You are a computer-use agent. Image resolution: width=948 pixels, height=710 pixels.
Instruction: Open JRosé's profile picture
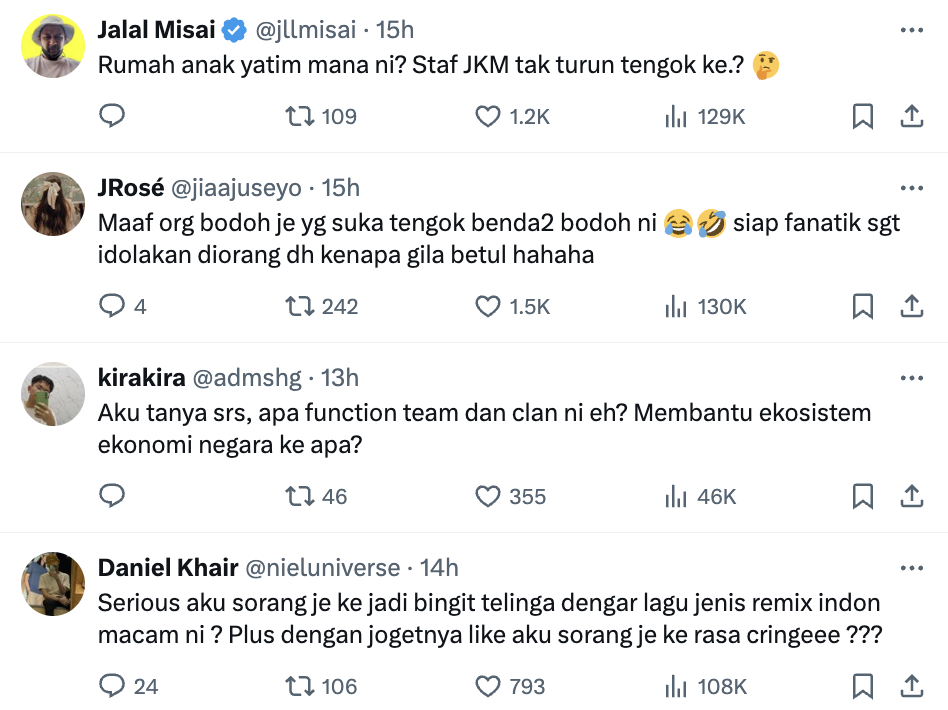52,204
